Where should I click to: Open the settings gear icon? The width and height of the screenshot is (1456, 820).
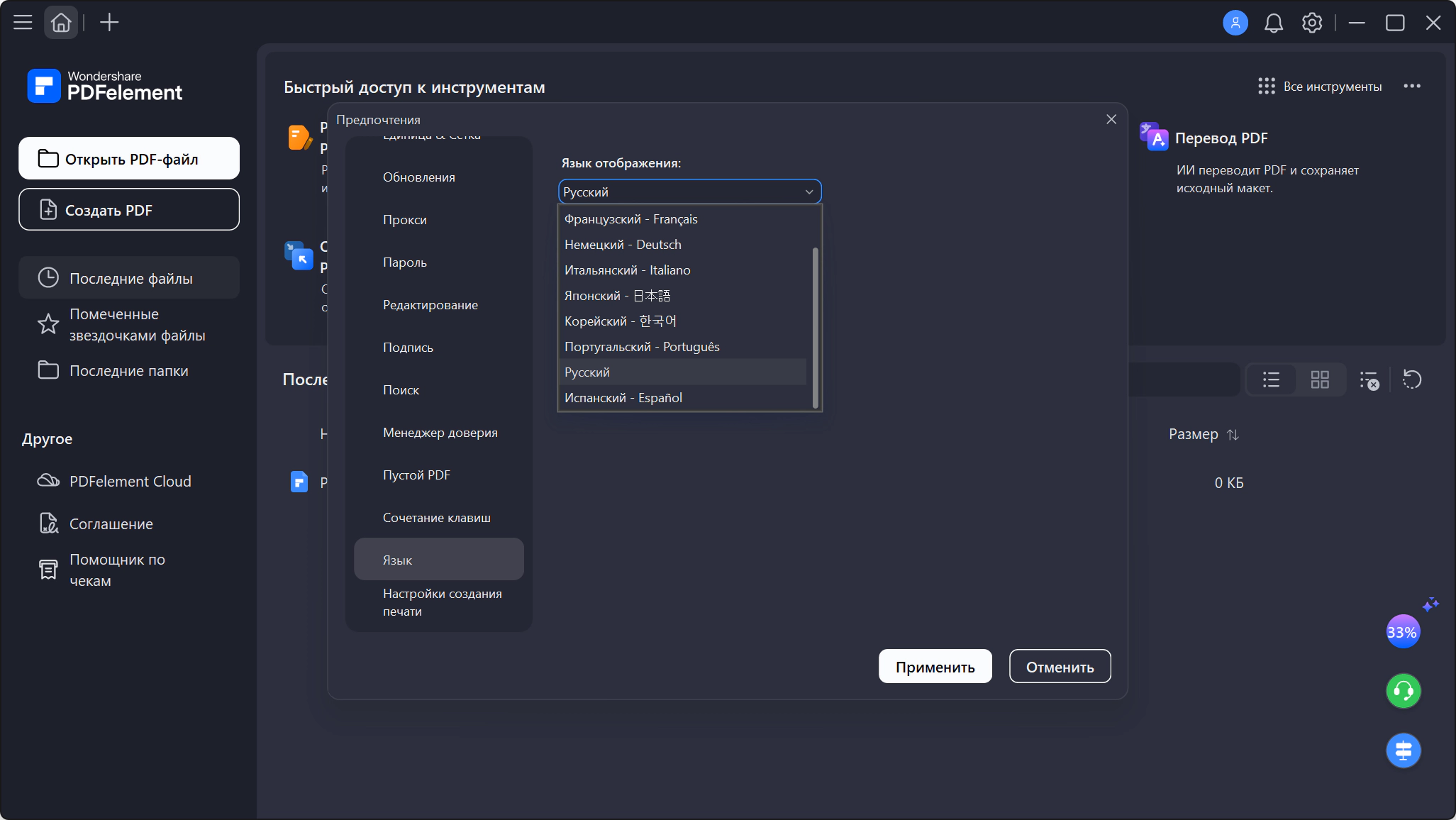tap(1312, 23)
